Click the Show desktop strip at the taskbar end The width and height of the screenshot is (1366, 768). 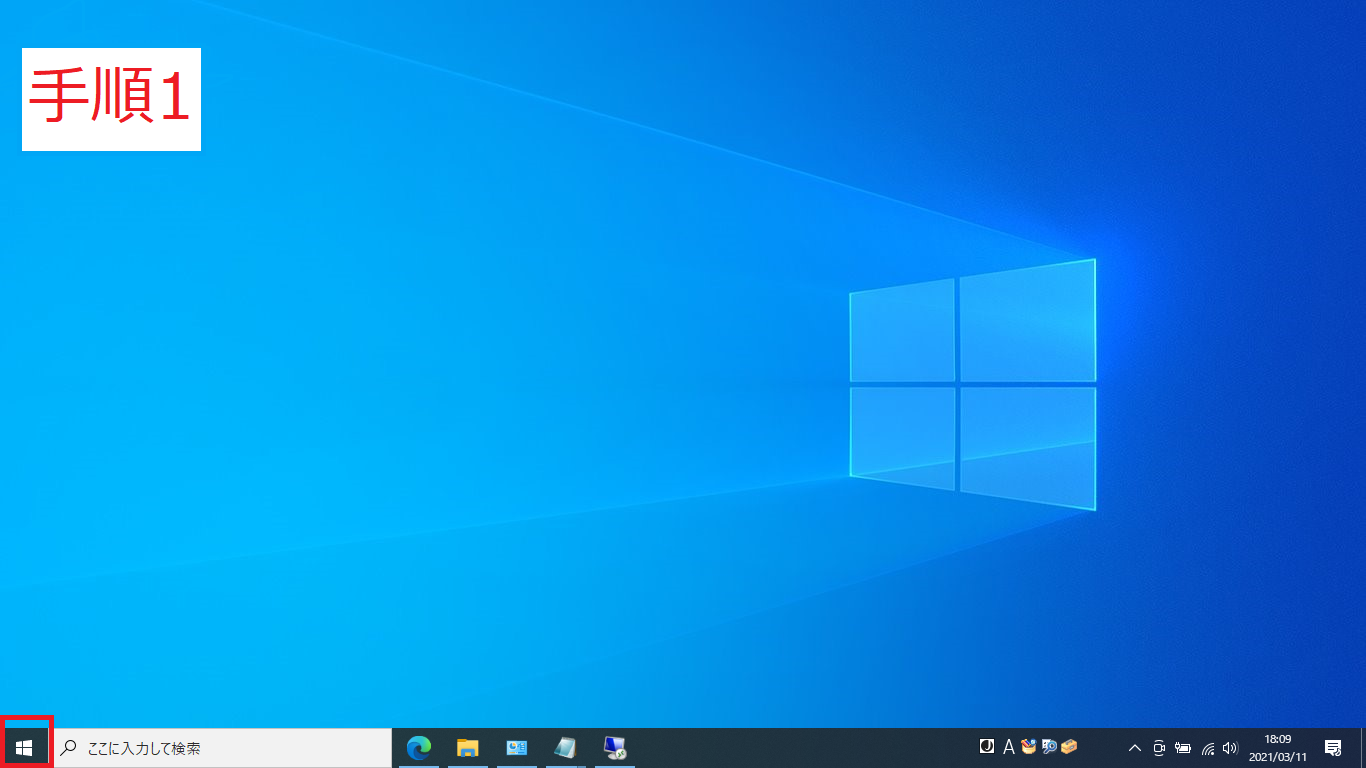[x=1362, y=747]
